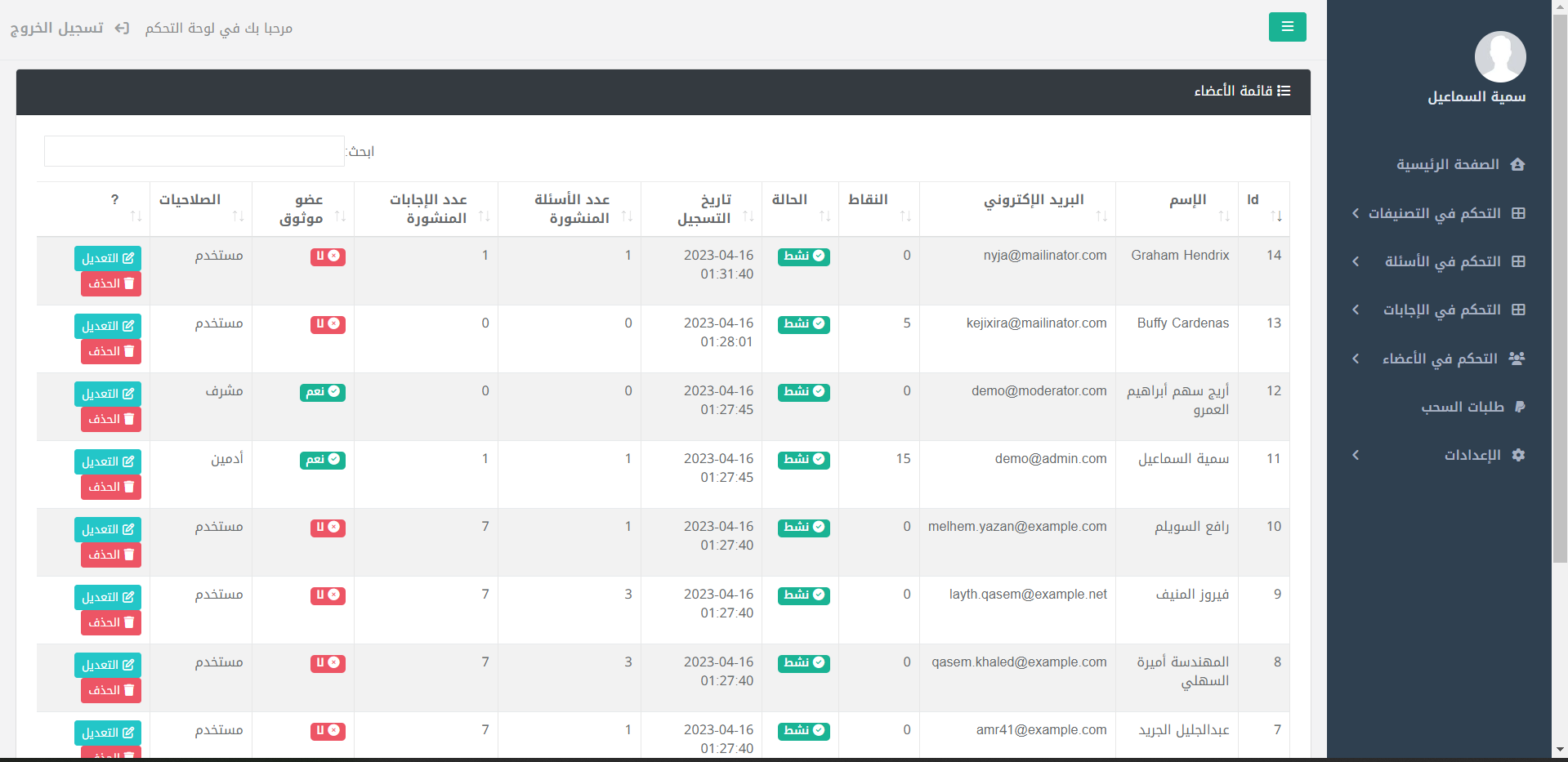Screen dimensions: 1568x762
Task: Sort by the الحالة column header
Action: pyautogui.click(x=800, y=208)
